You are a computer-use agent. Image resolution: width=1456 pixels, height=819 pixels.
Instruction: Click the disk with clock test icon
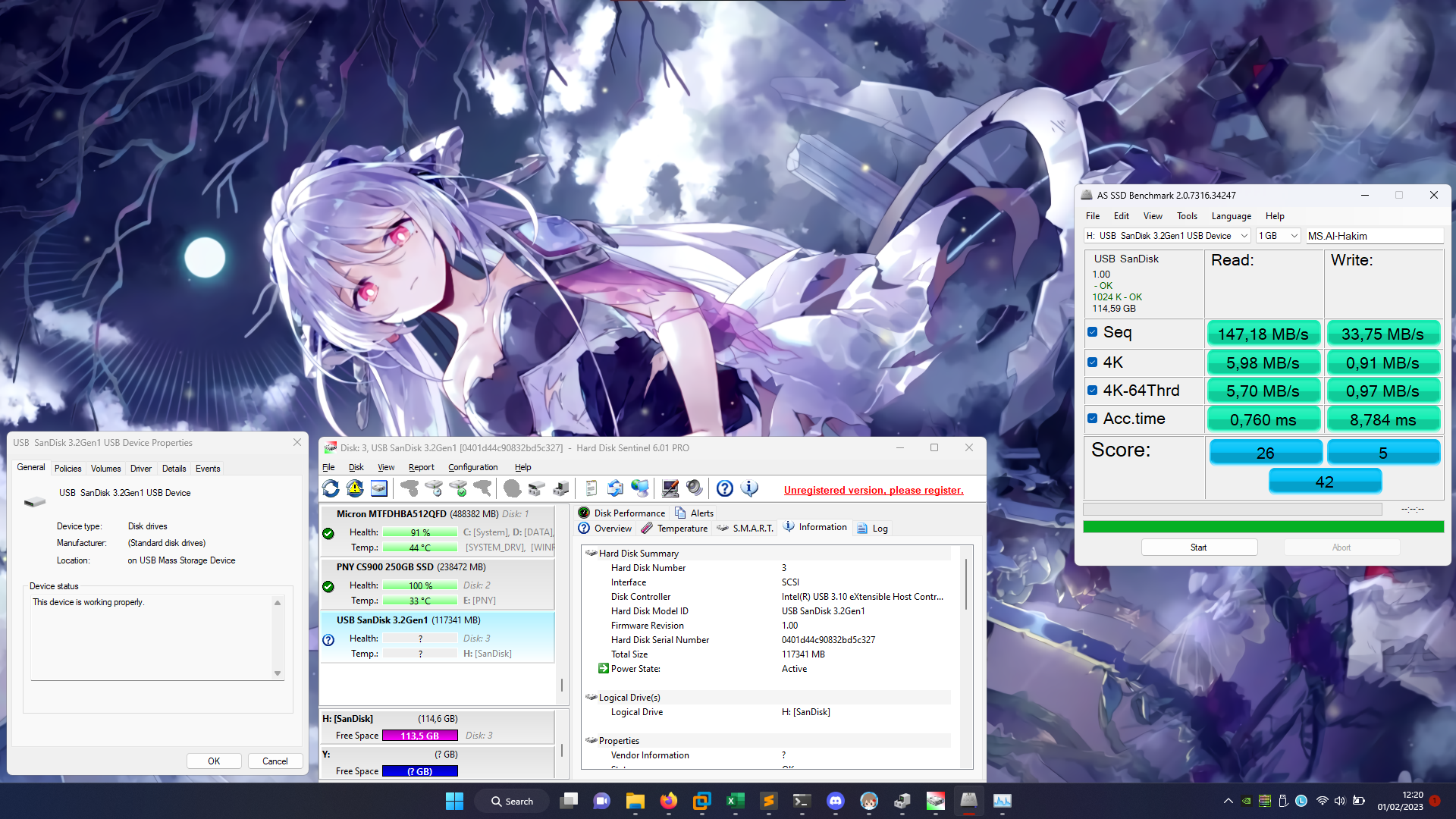pos(434,489)
